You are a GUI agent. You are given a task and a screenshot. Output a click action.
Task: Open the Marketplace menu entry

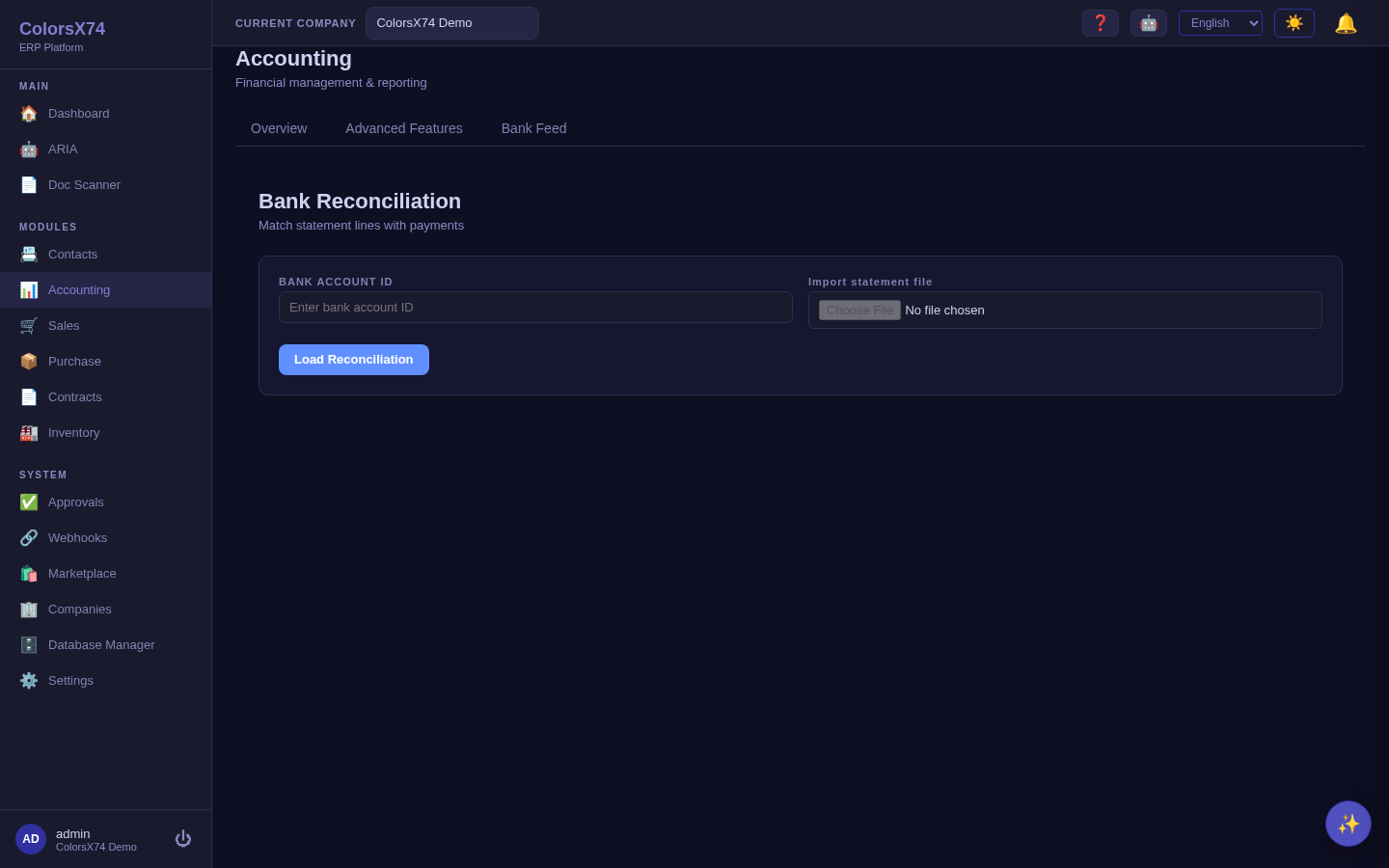pos(106,574)
